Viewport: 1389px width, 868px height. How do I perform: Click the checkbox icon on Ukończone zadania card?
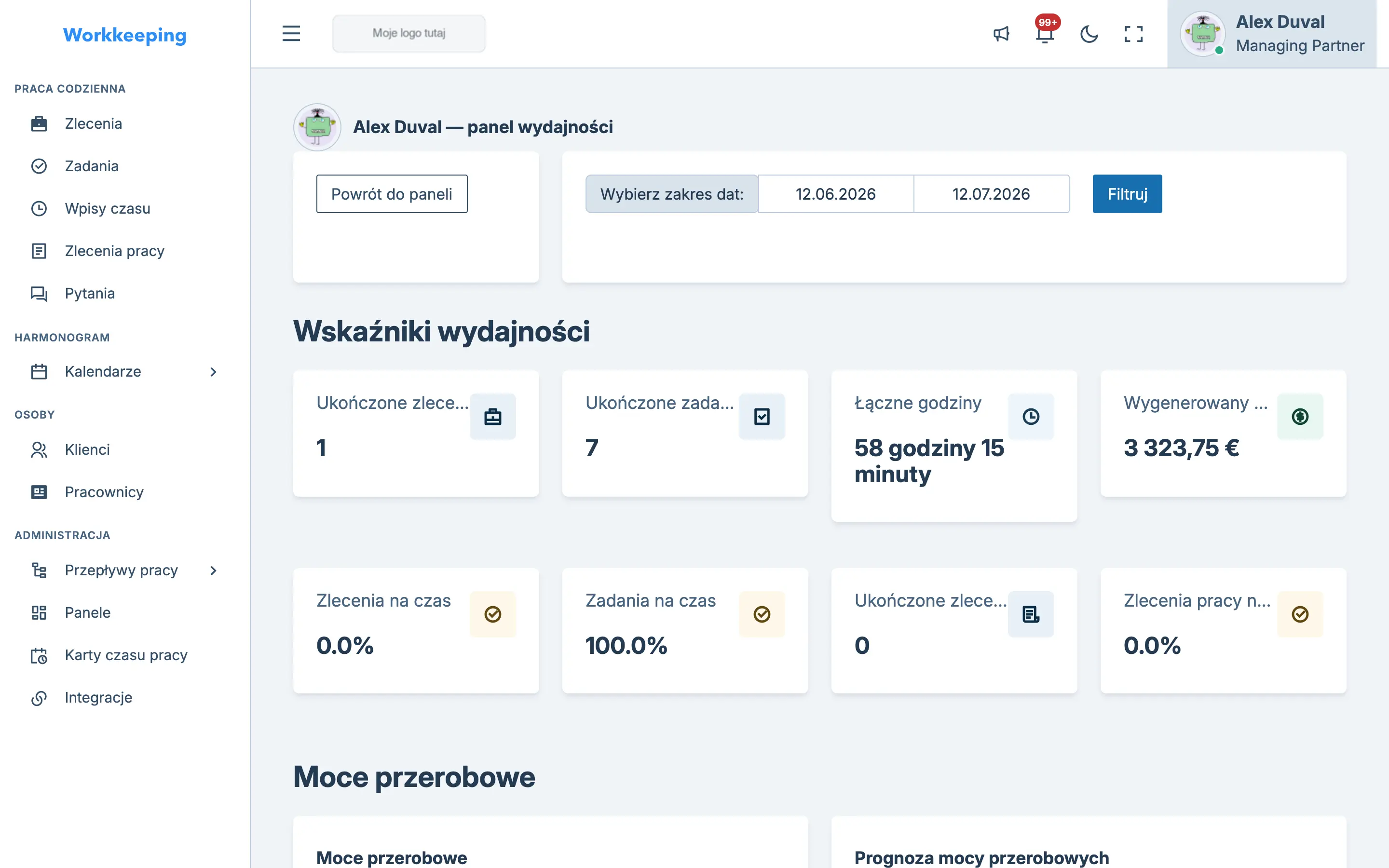coord(762,416)
